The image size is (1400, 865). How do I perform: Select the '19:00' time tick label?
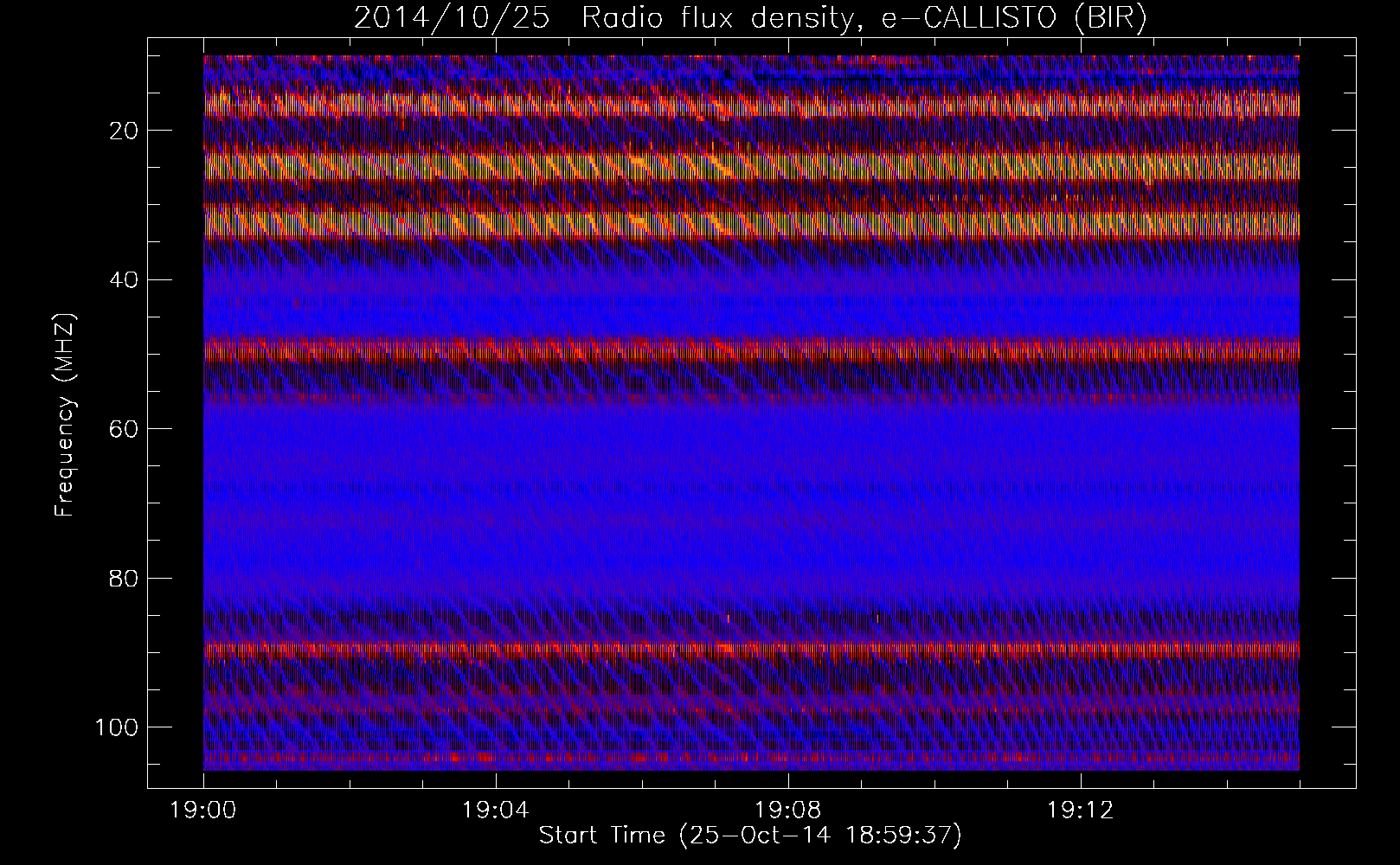click(203, 811)
